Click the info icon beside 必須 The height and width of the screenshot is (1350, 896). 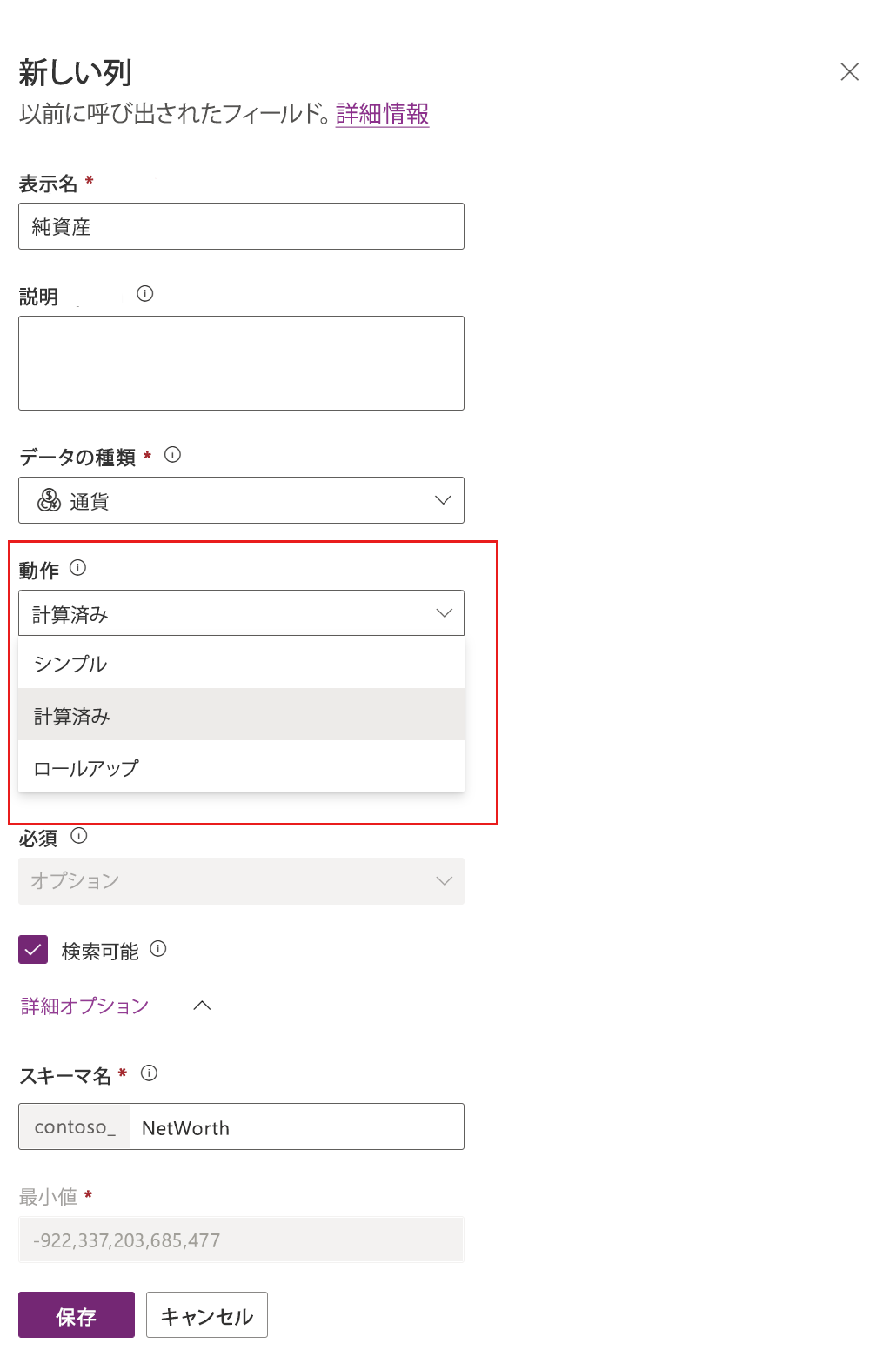coord(80,836)
